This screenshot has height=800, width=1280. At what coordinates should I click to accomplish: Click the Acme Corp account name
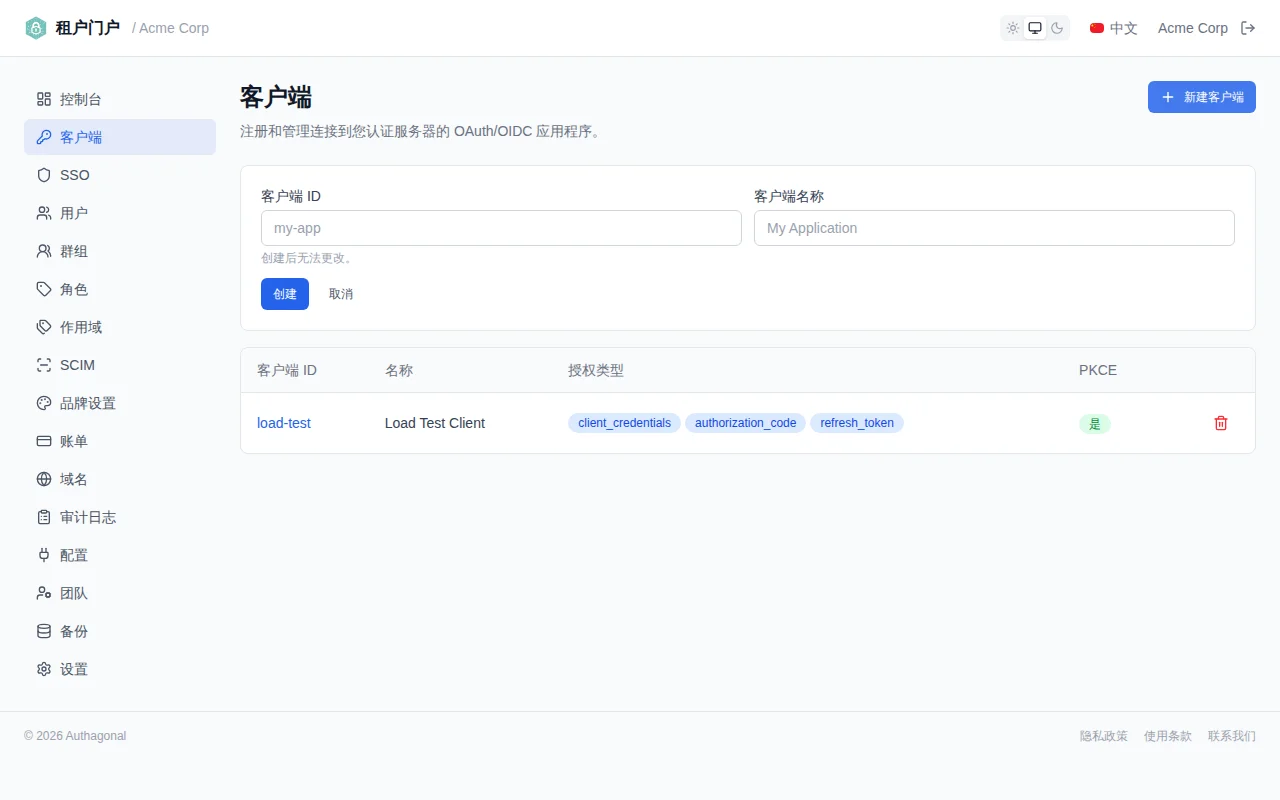(1193, 28)
